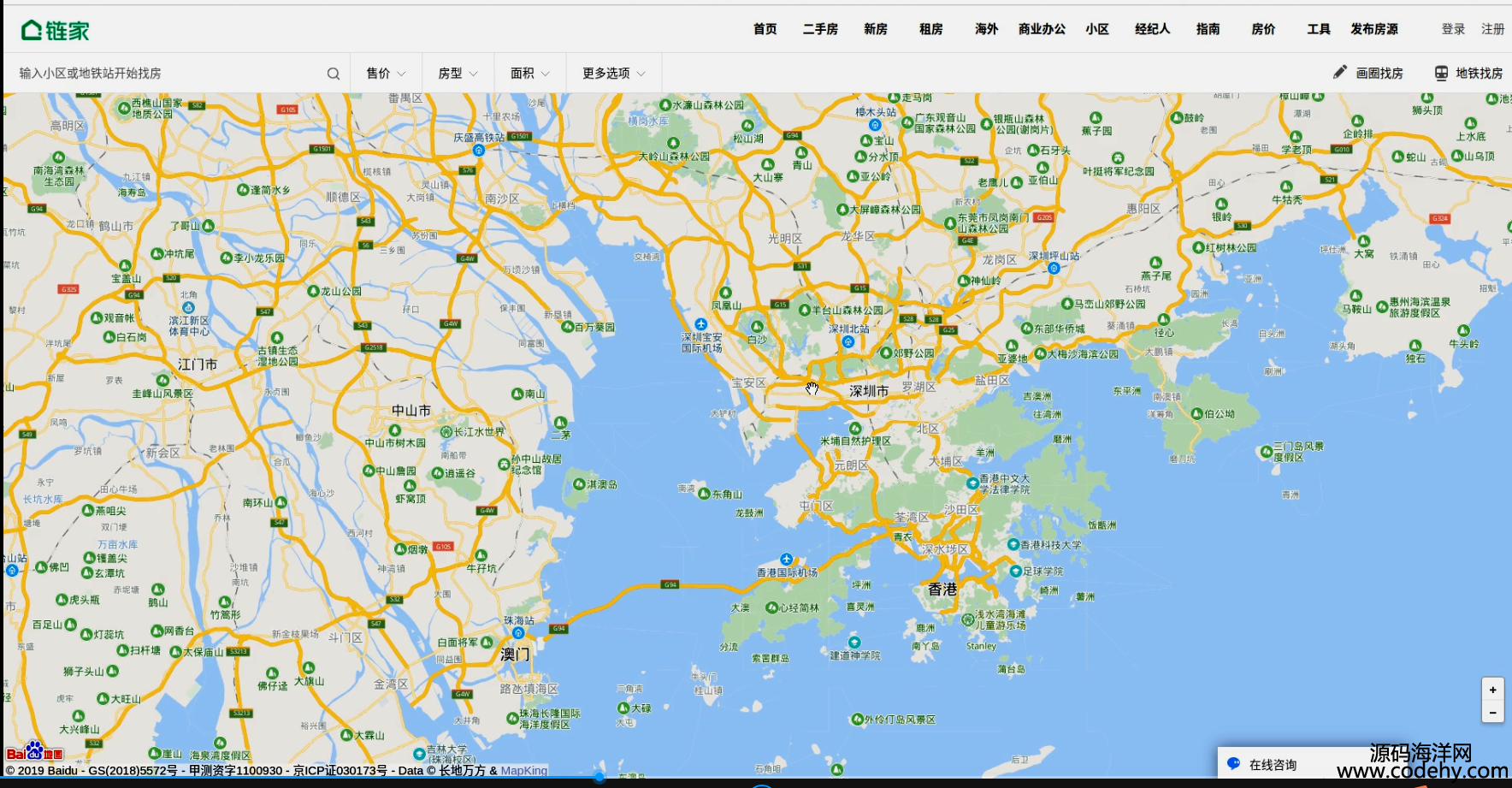Viewport: 1512px width, 788px height.
Task: Click the 南沙区 district label
Action: (502, 198)
